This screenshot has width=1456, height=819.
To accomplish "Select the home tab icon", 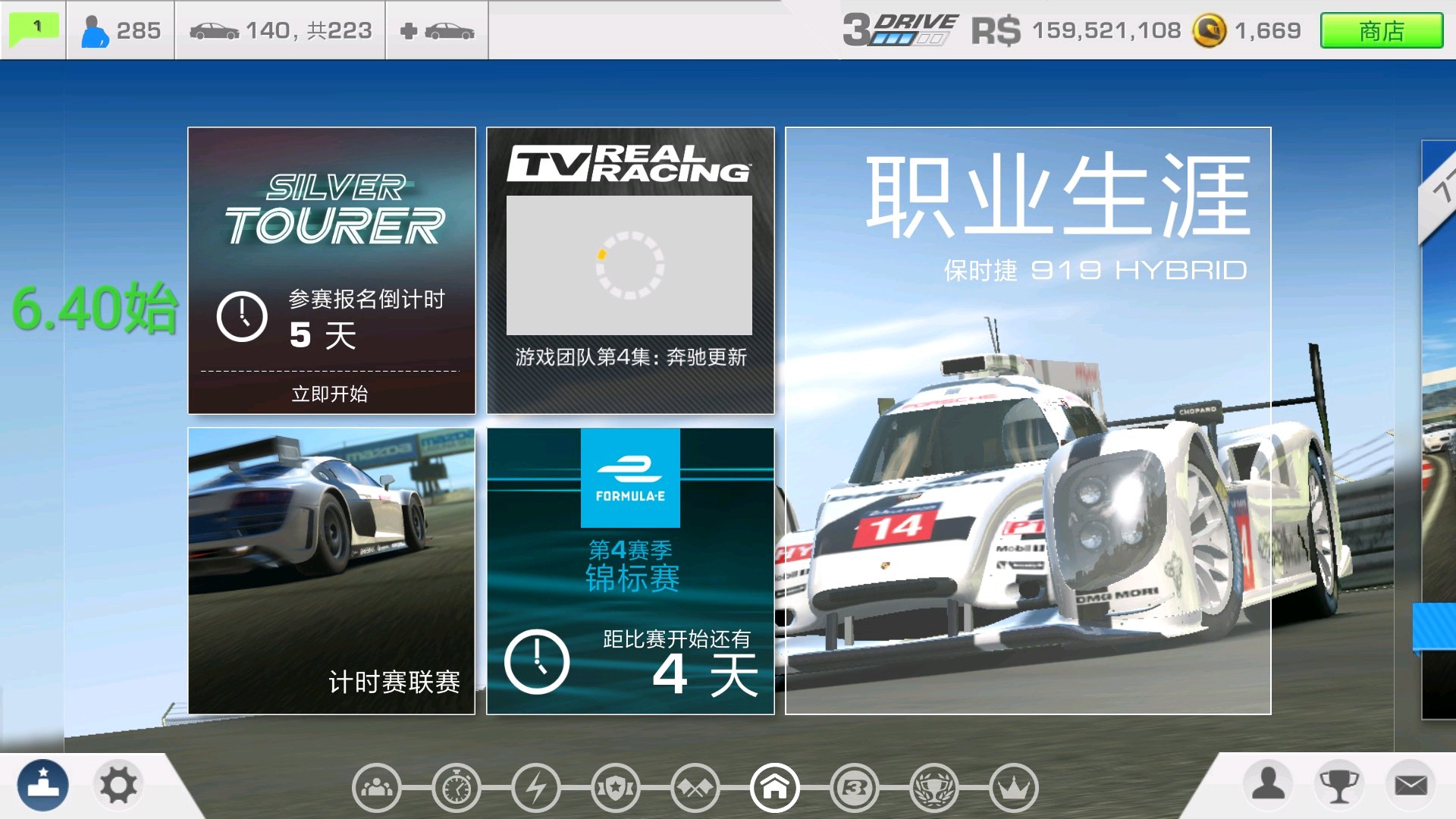I will 774,788.
